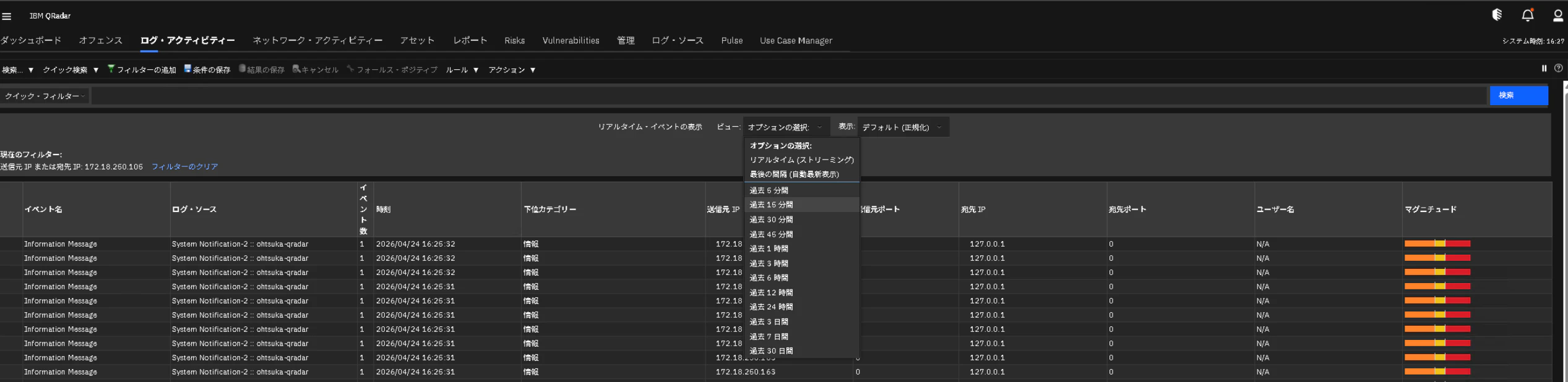Click the magnitude bar in first event row
The height and width of the screenshot is (382, 1568).
(1437, 244)
